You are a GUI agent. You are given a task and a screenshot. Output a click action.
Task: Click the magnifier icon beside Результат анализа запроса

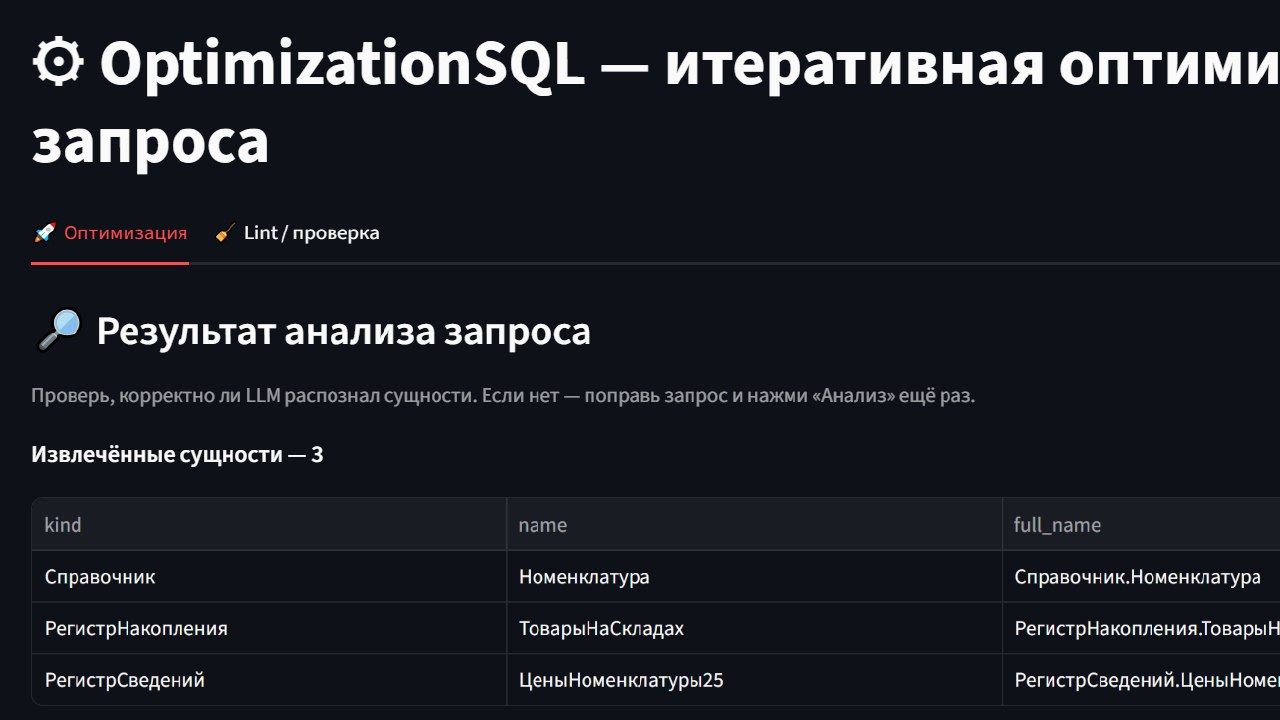click(x=58, y=331)
